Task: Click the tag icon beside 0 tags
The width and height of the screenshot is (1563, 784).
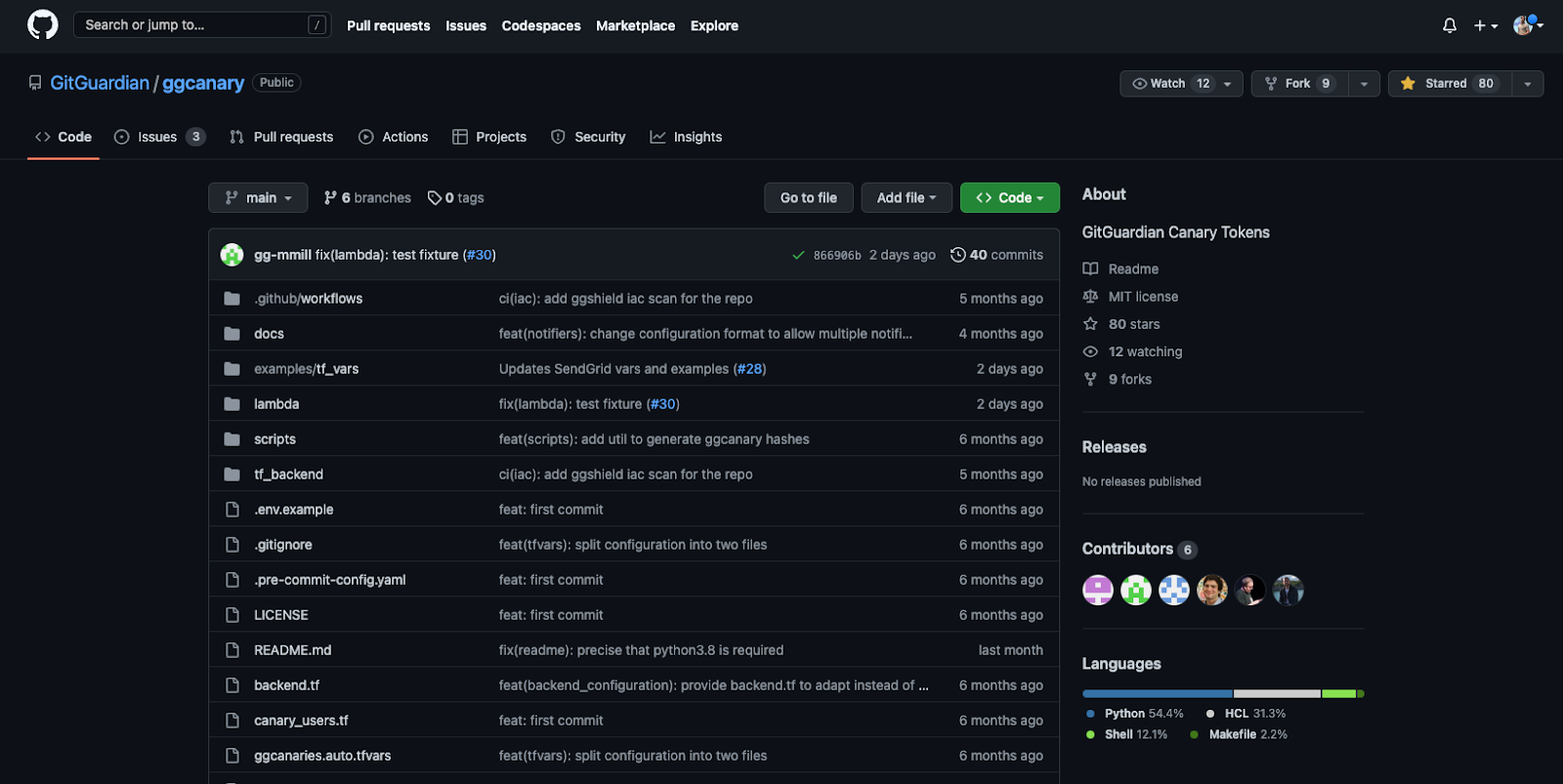Action: pos(435,198)
